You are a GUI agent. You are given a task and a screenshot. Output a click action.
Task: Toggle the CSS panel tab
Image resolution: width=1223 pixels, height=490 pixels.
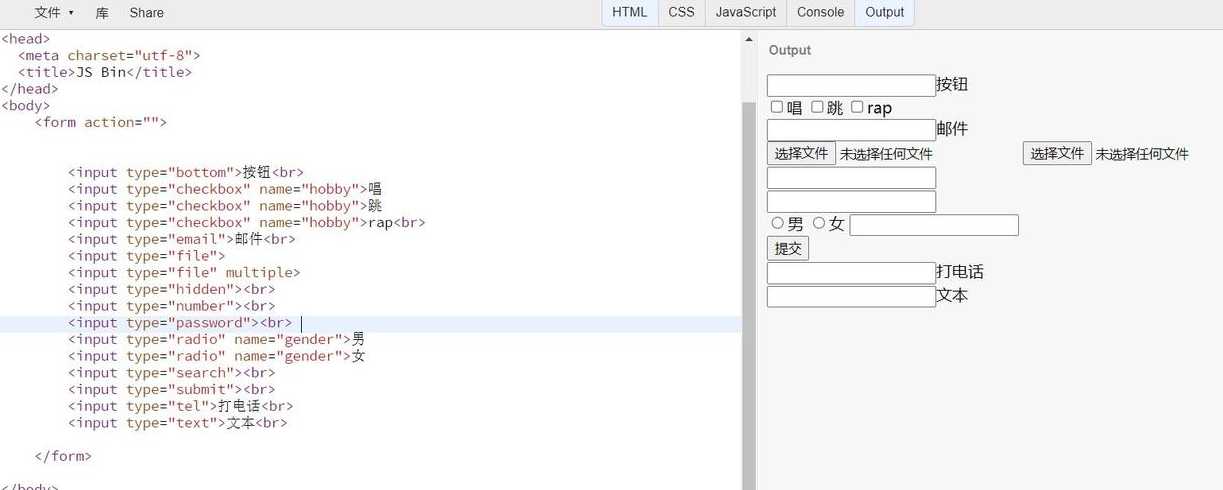pos(681,12)
